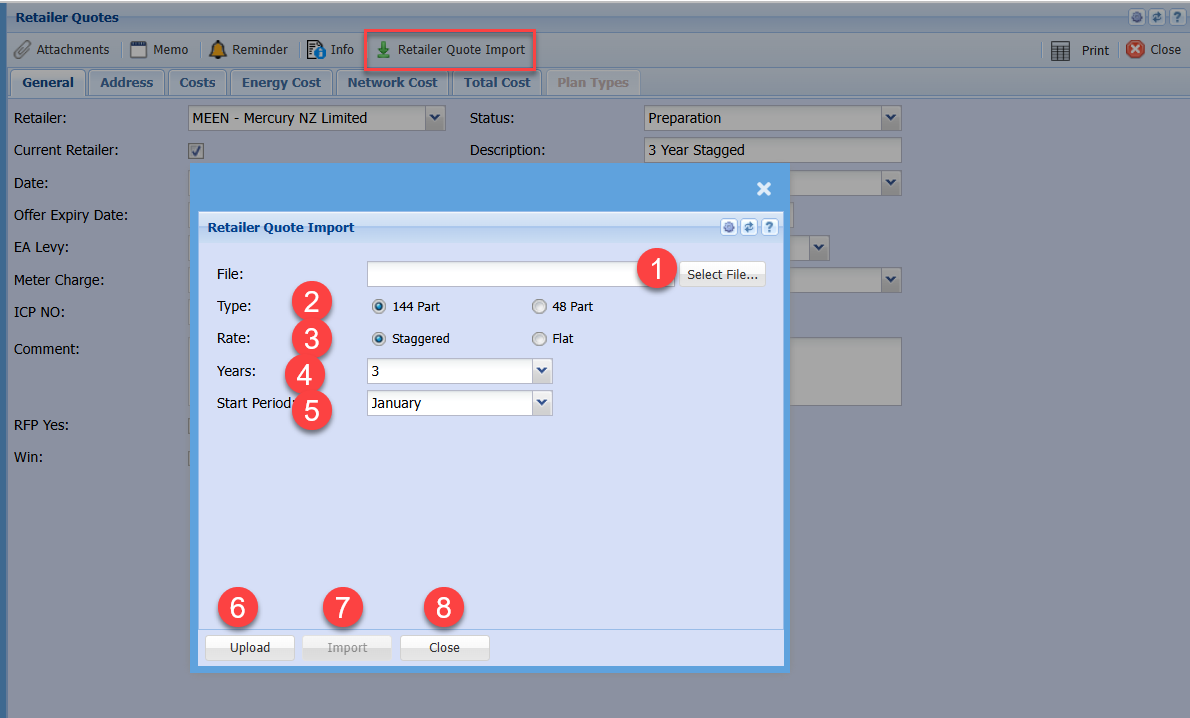Click the refresh icon in Retailer Quote Import dialog
The width and height of the screenshot is (1190, 718).
click(x=749, y=227)
